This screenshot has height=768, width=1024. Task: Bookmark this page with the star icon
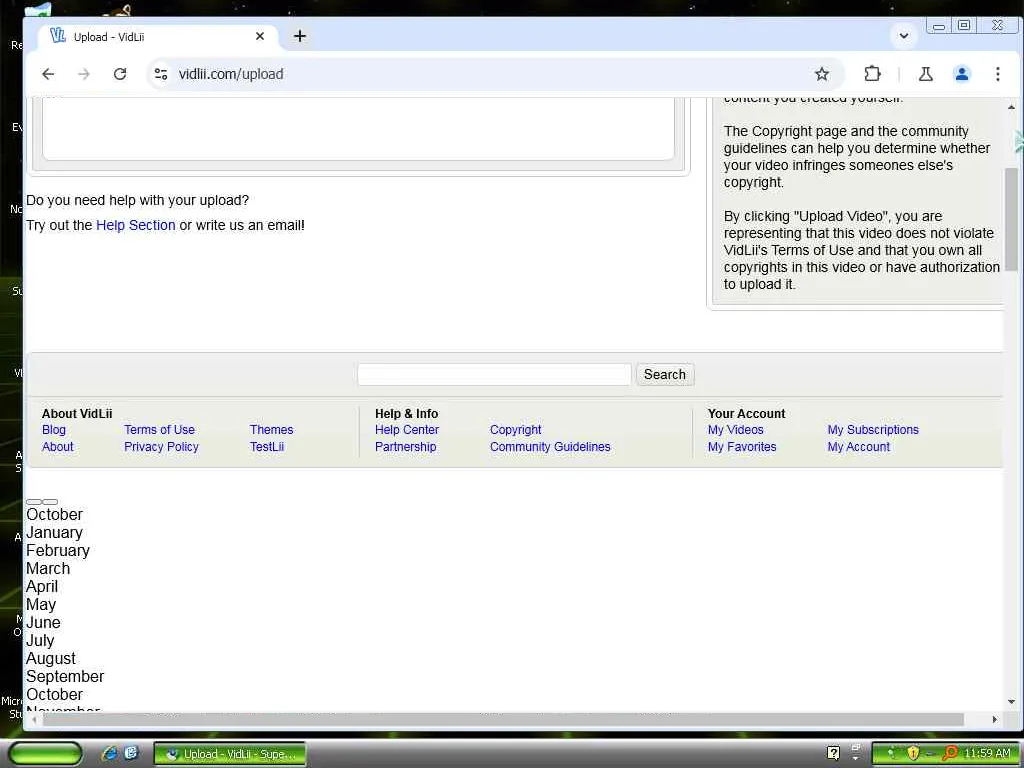point(822,74)
